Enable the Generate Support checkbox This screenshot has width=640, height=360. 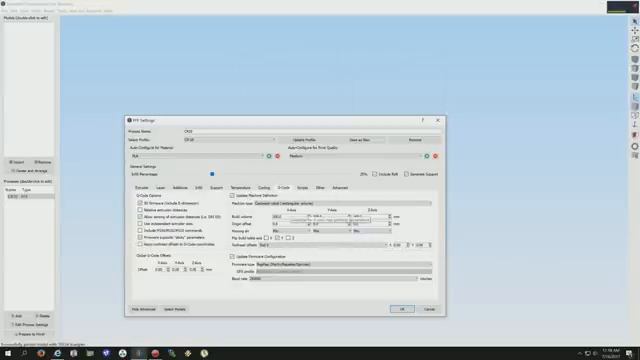(406, 174)
